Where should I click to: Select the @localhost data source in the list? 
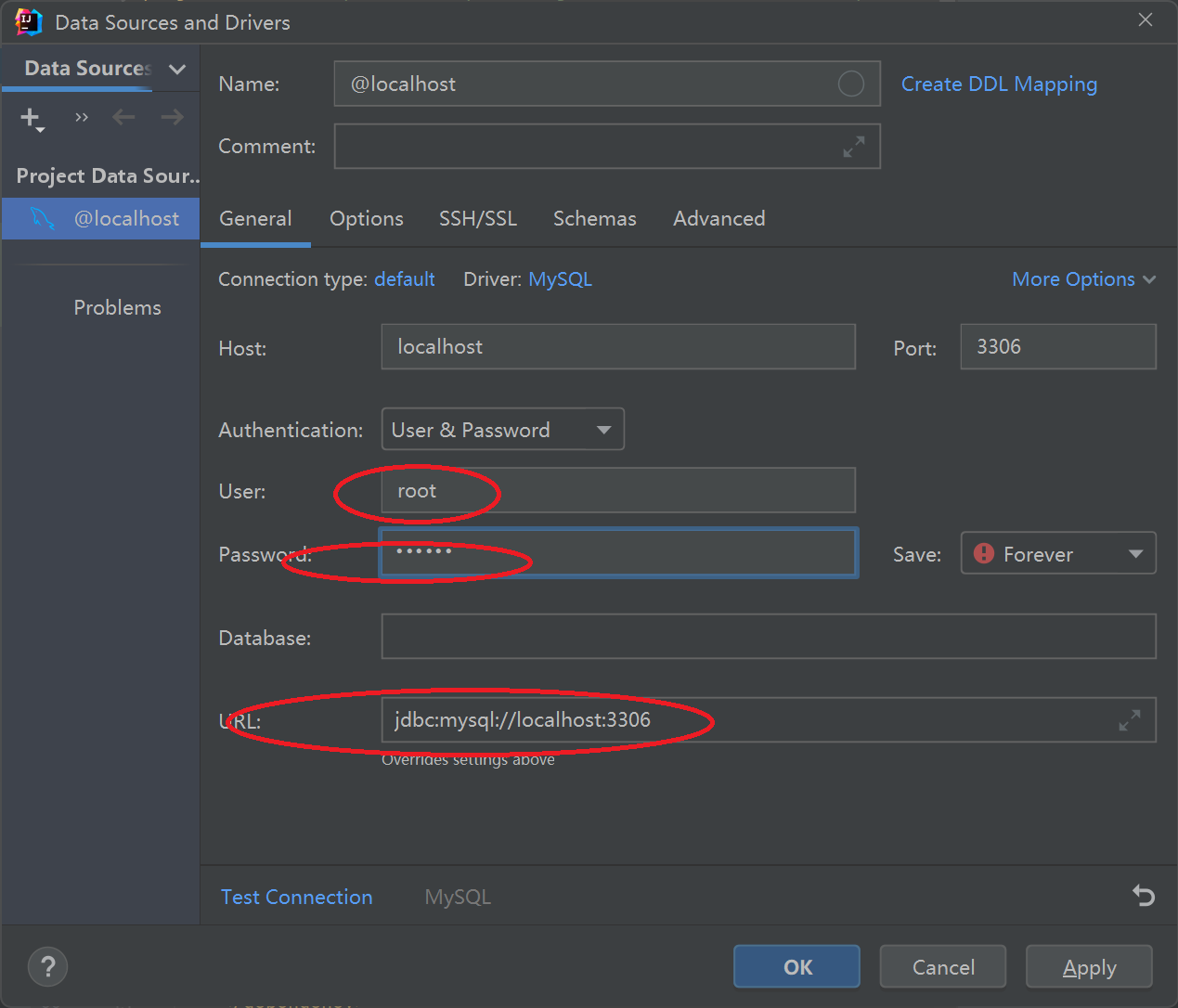(x=100, y=219)
